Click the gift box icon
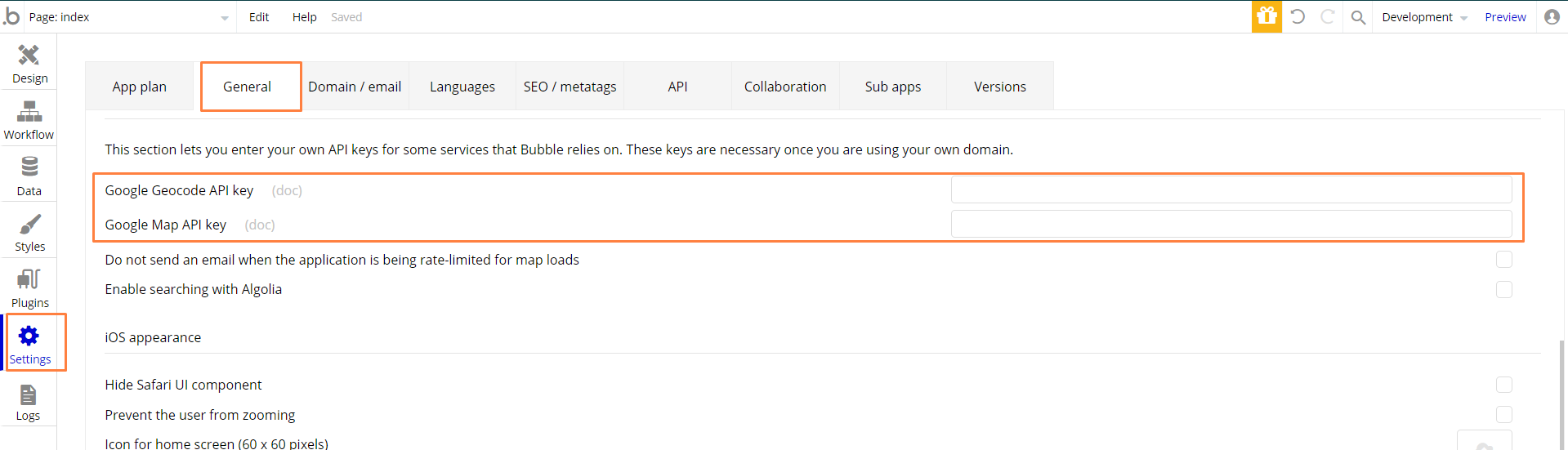1568x450 pixels. 1266,16
